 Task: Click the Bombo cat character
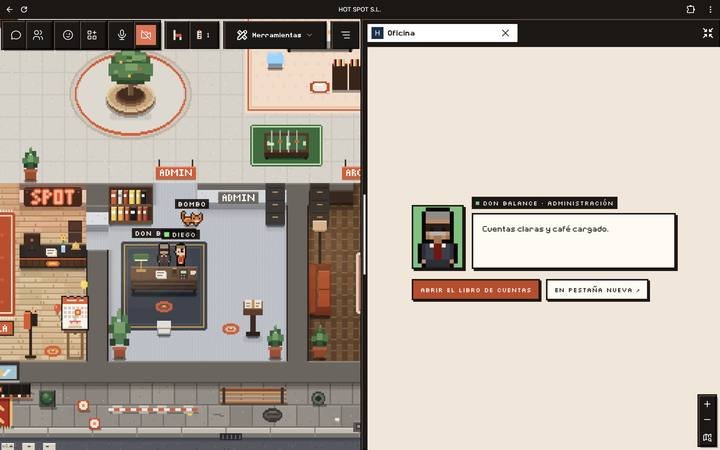click(x=191, y=218)
